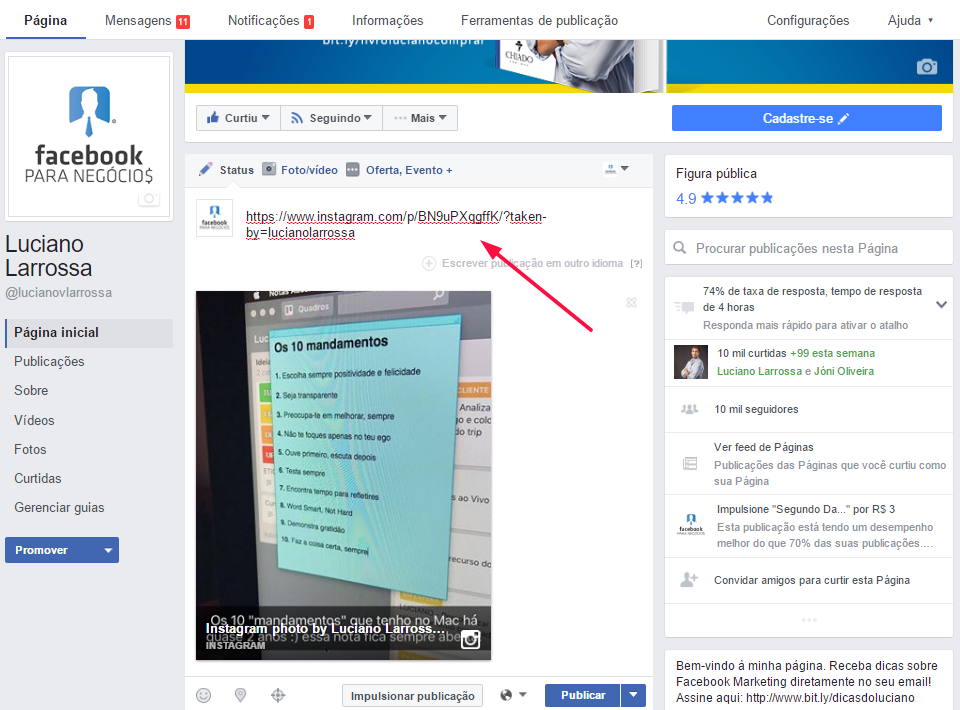The width and height of the screenshot is (960, 710).
Task: Expand the response rate panel chevron
Action: tap(942, 304)
